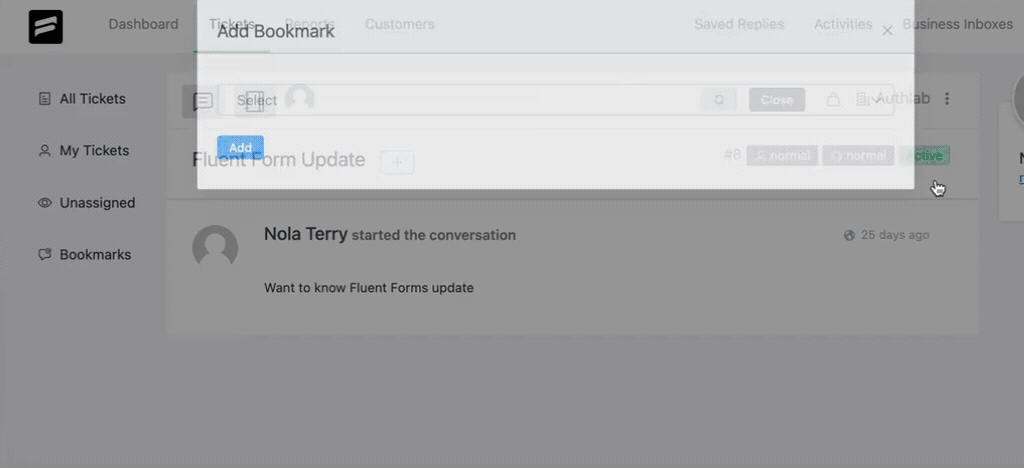The image size is (1024, 468).
Task: Click the plus button beside ticket title
Action: click(397, 162)
